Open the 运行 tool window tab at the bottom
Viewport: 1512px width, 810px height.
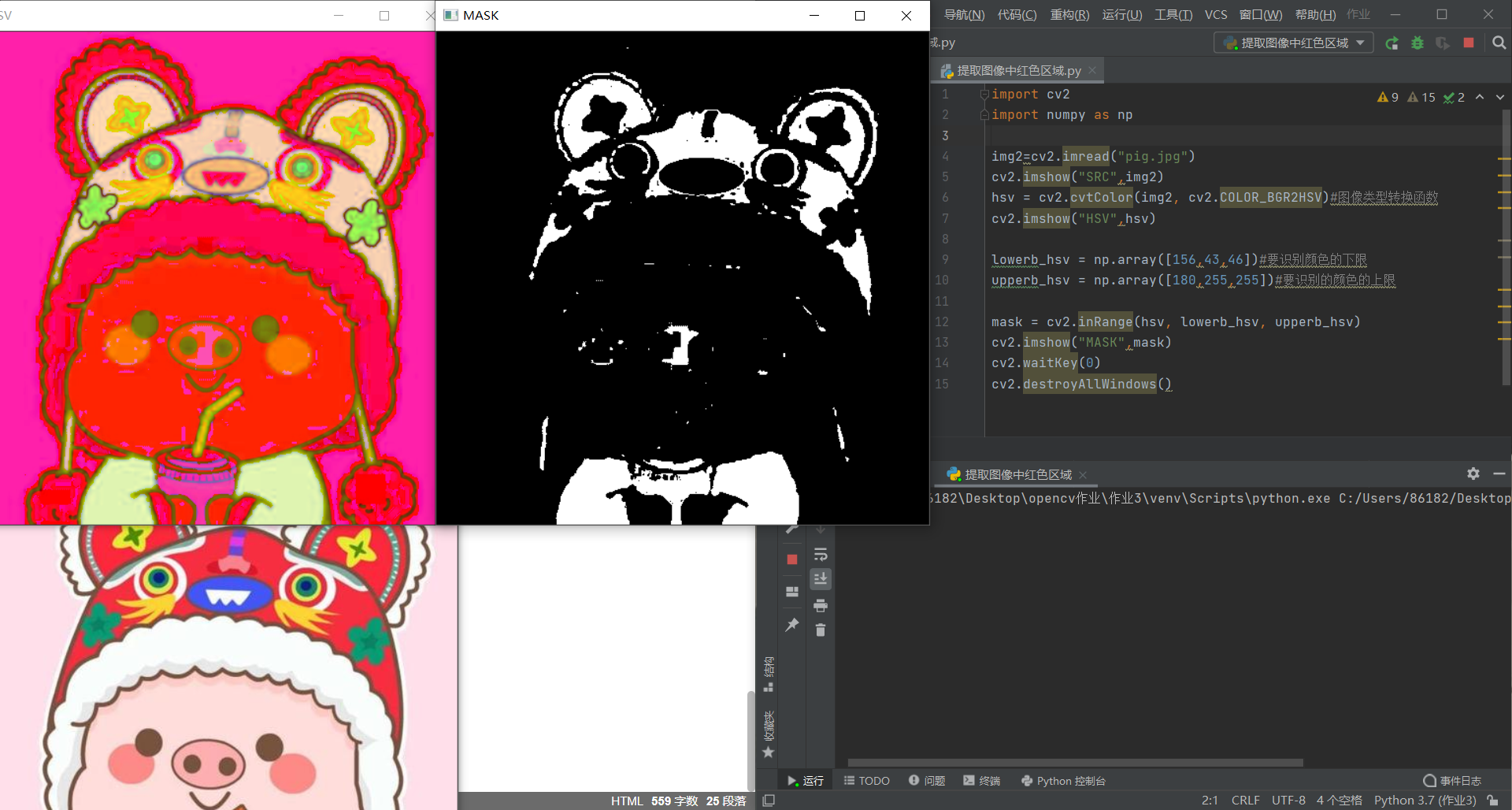click(x=805, y=780)
